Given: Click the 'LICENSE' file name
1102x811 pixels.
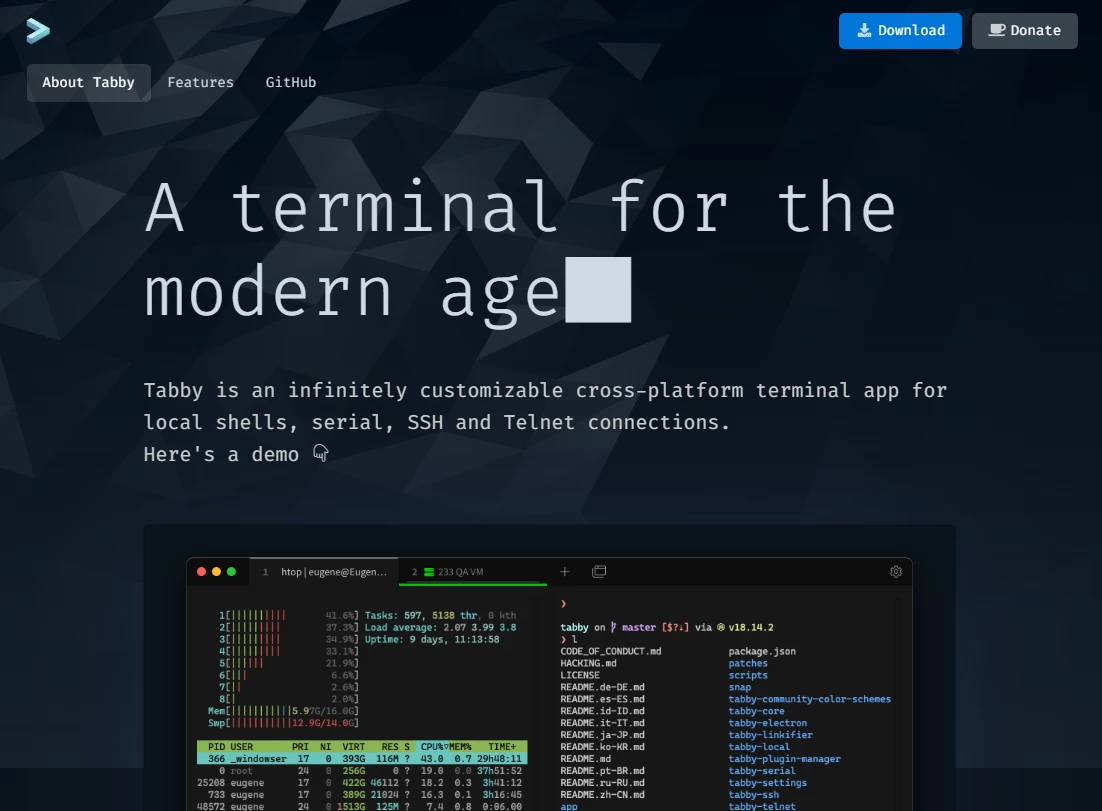Looking at the screenshot, I should click(580, 675).
